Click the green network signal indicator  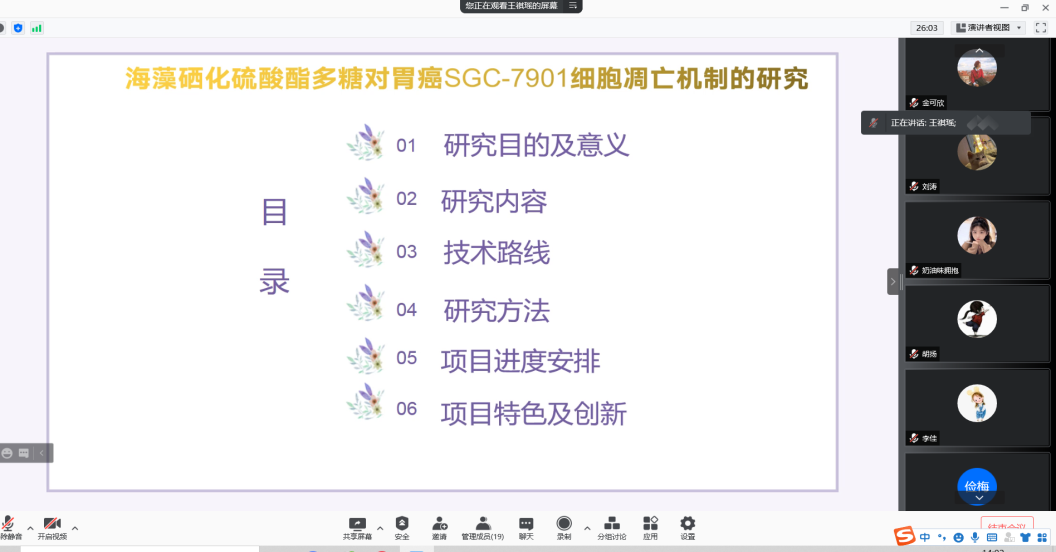pos(37,28)
